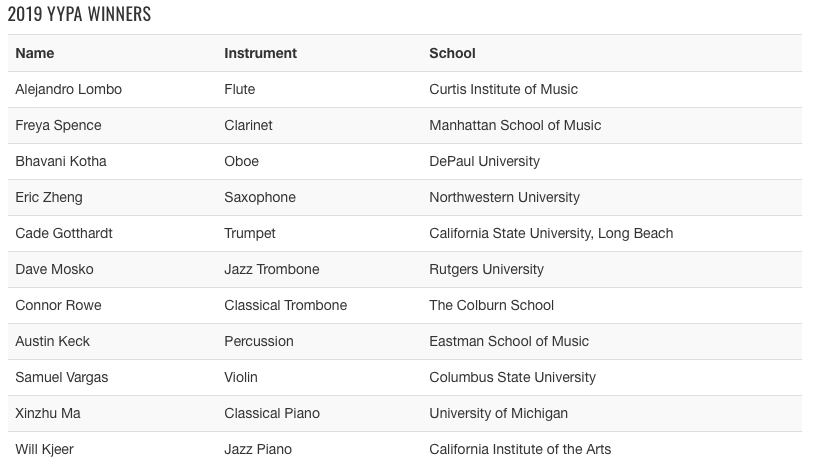The image size is (816, 473).
Task: Click California Institute of the Arts
Action: [520, 449]
